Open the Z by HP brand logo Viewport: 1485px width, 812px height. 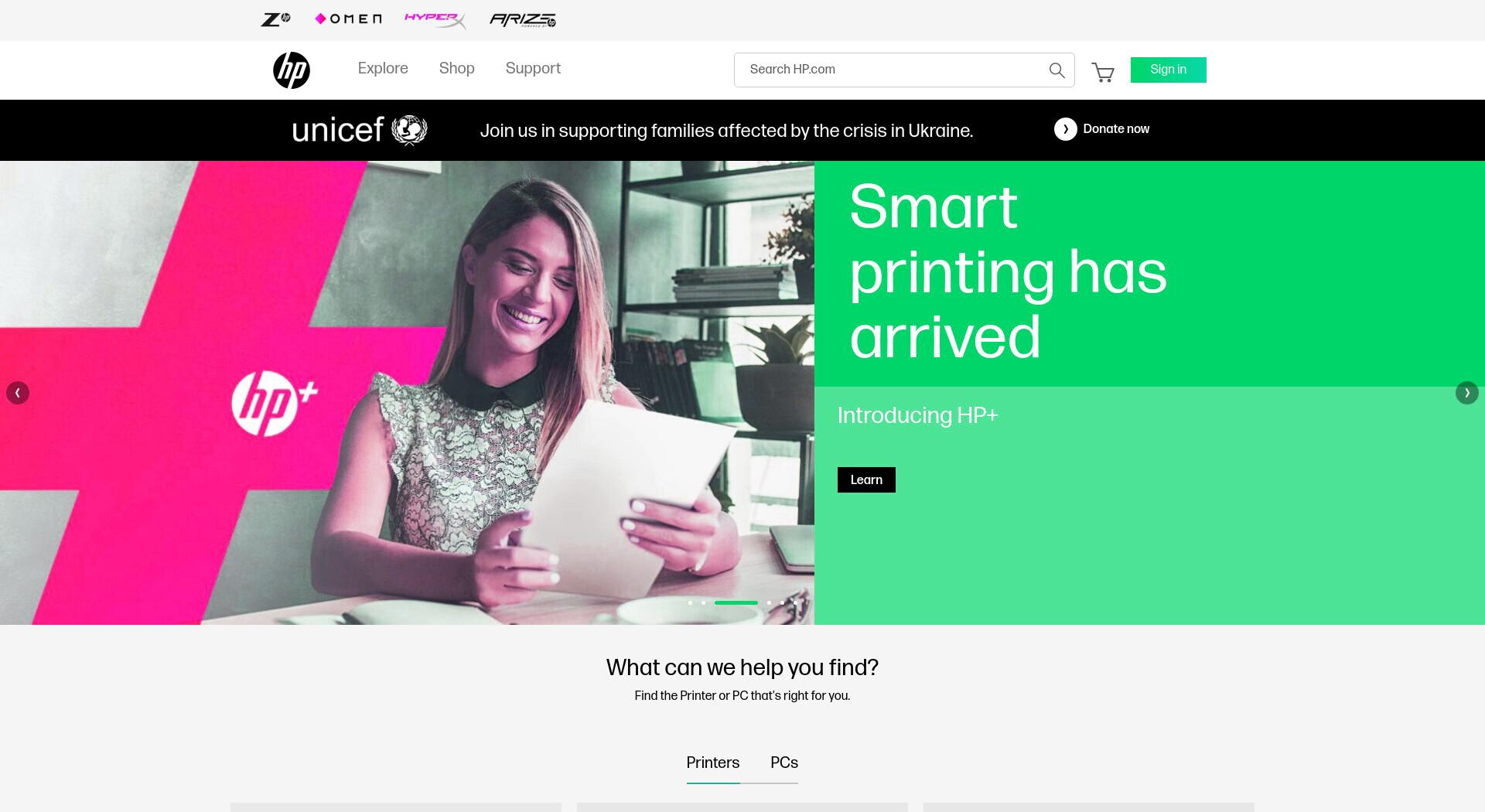pyautogui.click(x=275, y=19)
